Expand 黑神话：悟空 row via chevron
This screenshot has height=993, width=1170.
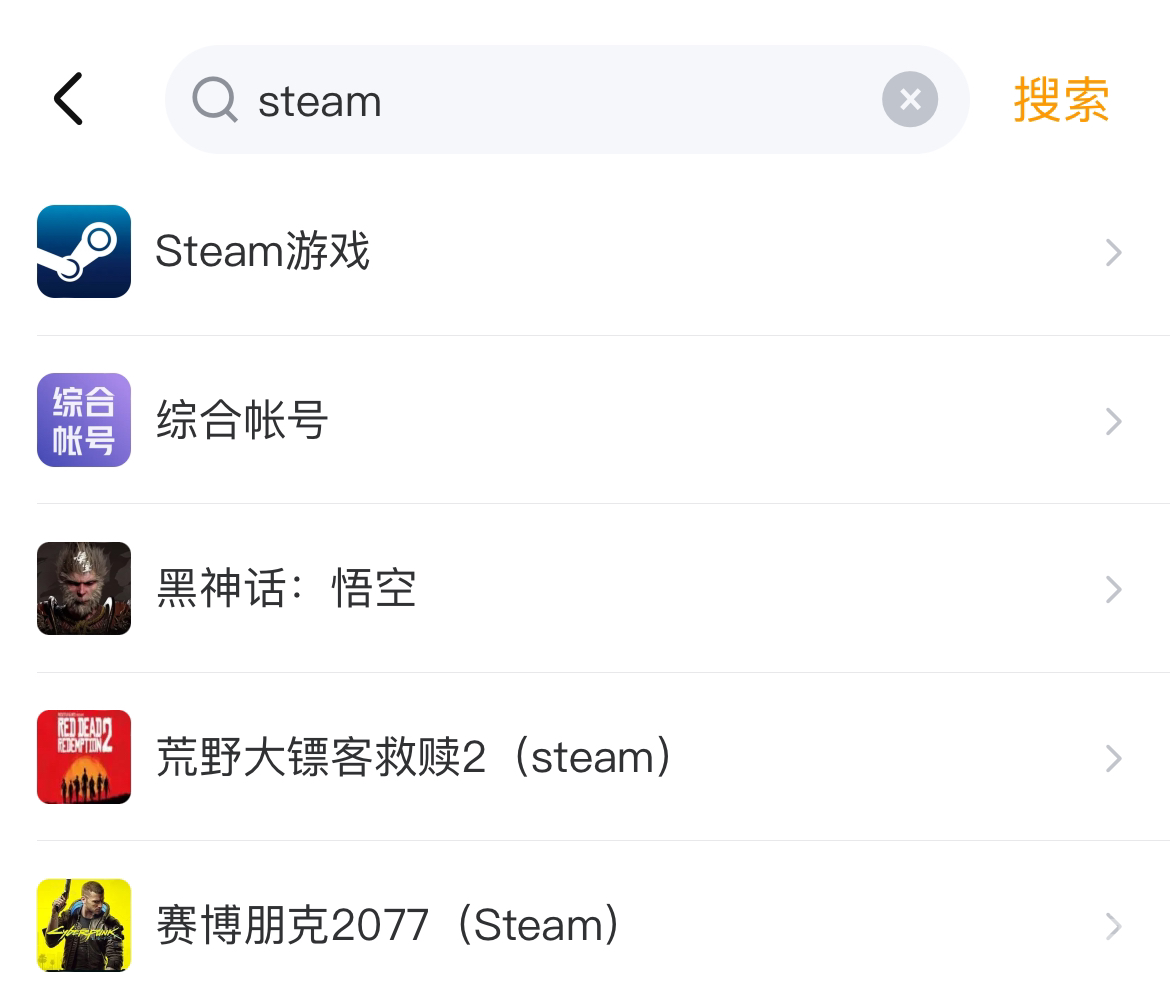[x=1113, y=589]
